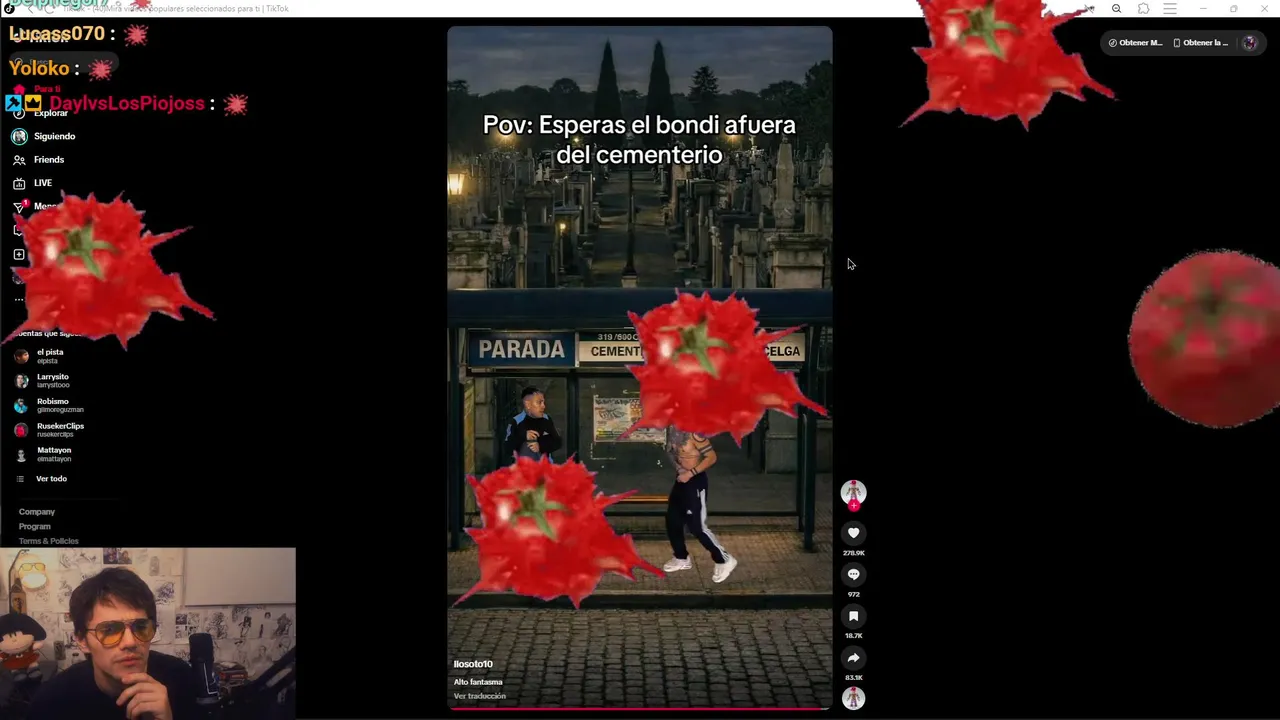Click the browser zoom magnifier icon

1117,9
